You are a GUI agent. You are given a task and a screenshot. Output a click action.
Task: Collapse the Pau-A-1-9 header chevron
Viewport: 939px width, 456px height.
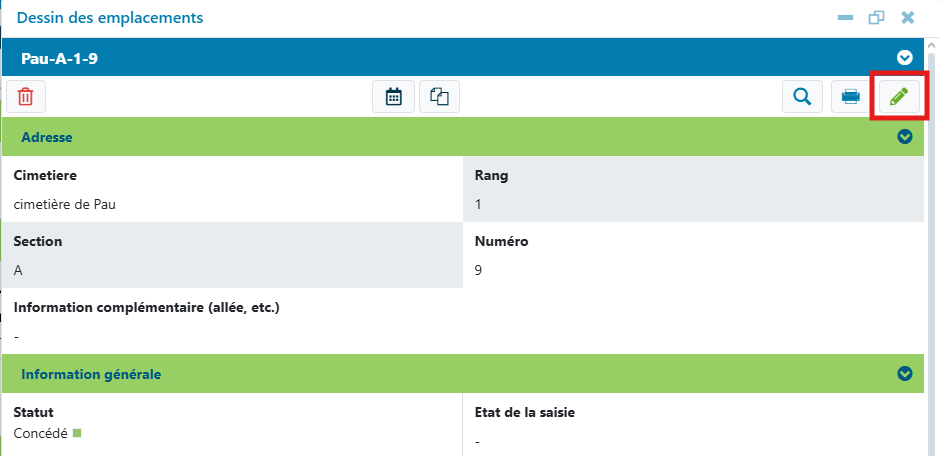pos(904,58)
